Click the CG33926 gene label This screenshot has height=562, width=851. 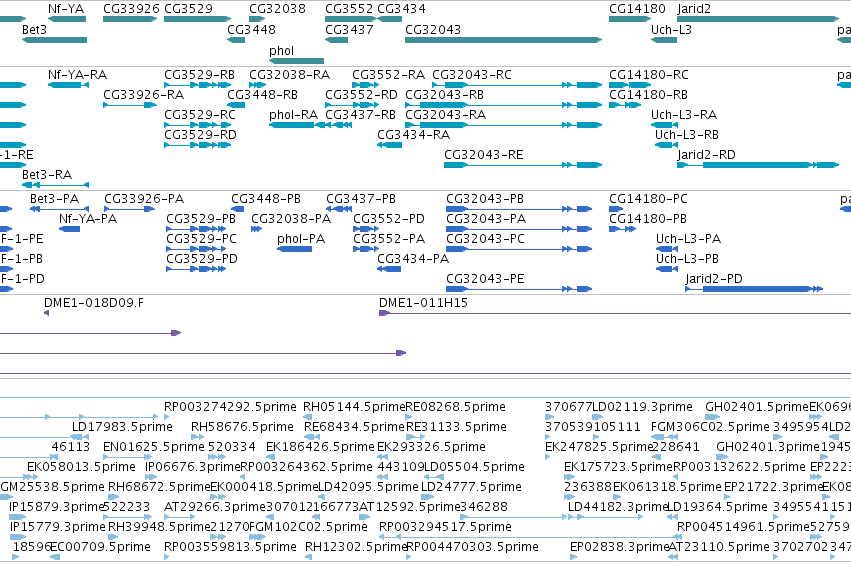pyautogui.click(x=131, y=9)
